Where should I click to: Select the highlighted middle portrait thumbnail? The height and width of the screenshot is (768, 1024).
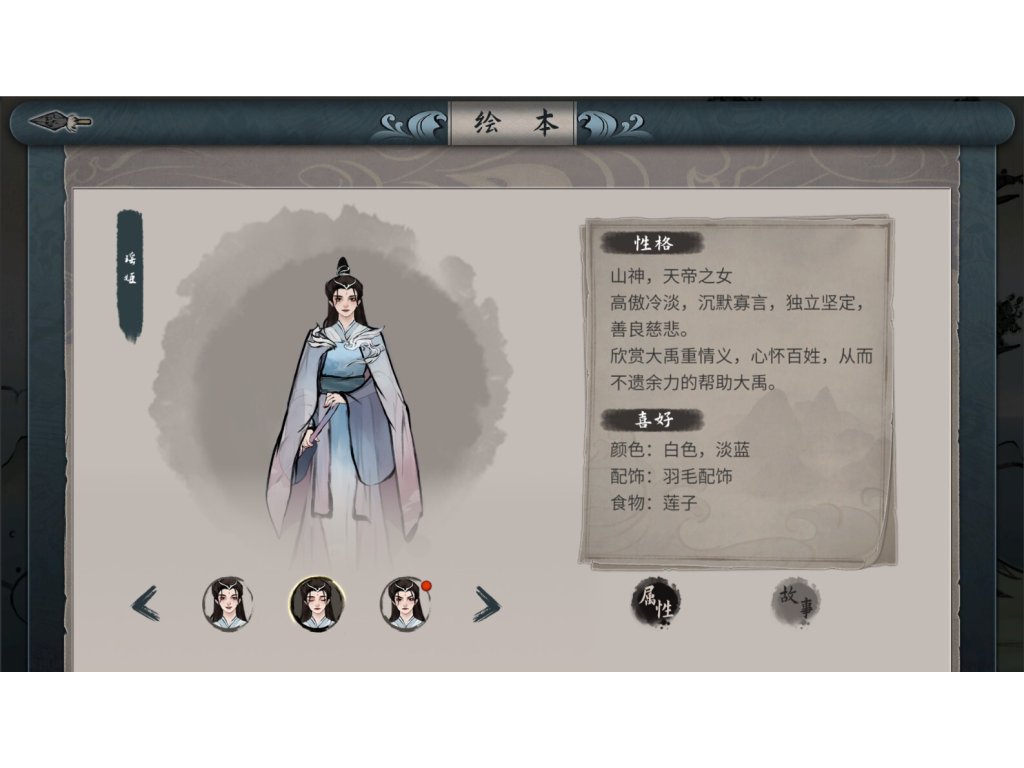click(x=317, y=603)
